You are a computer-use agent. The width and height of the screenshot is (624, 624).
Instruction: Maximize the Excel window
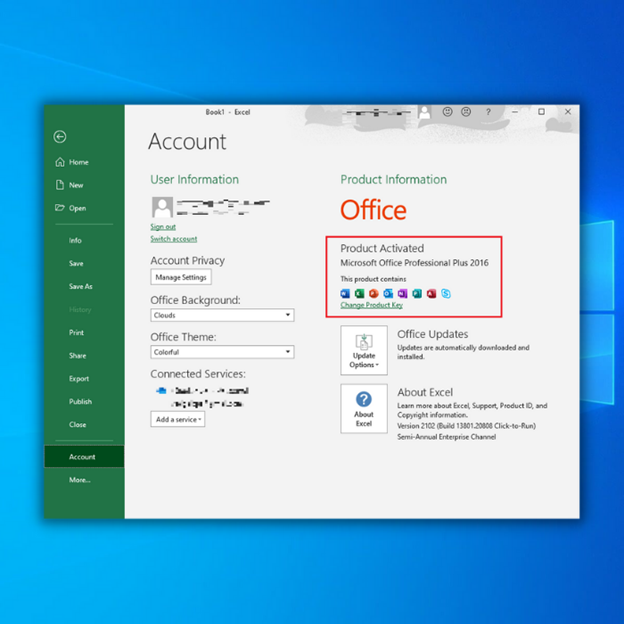(541, 112)
